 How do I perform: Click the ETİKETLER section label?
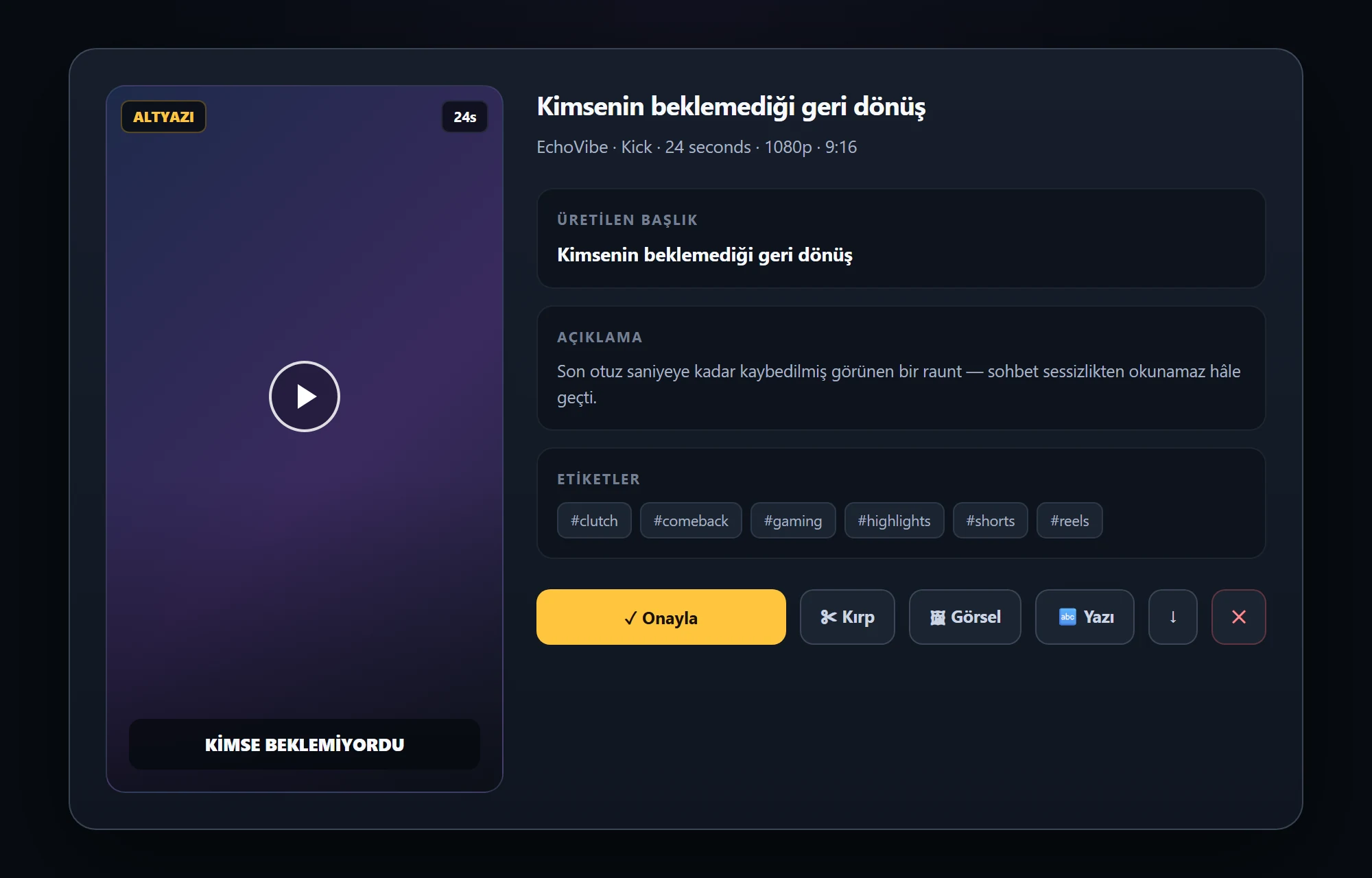click(x=598, y=479)
